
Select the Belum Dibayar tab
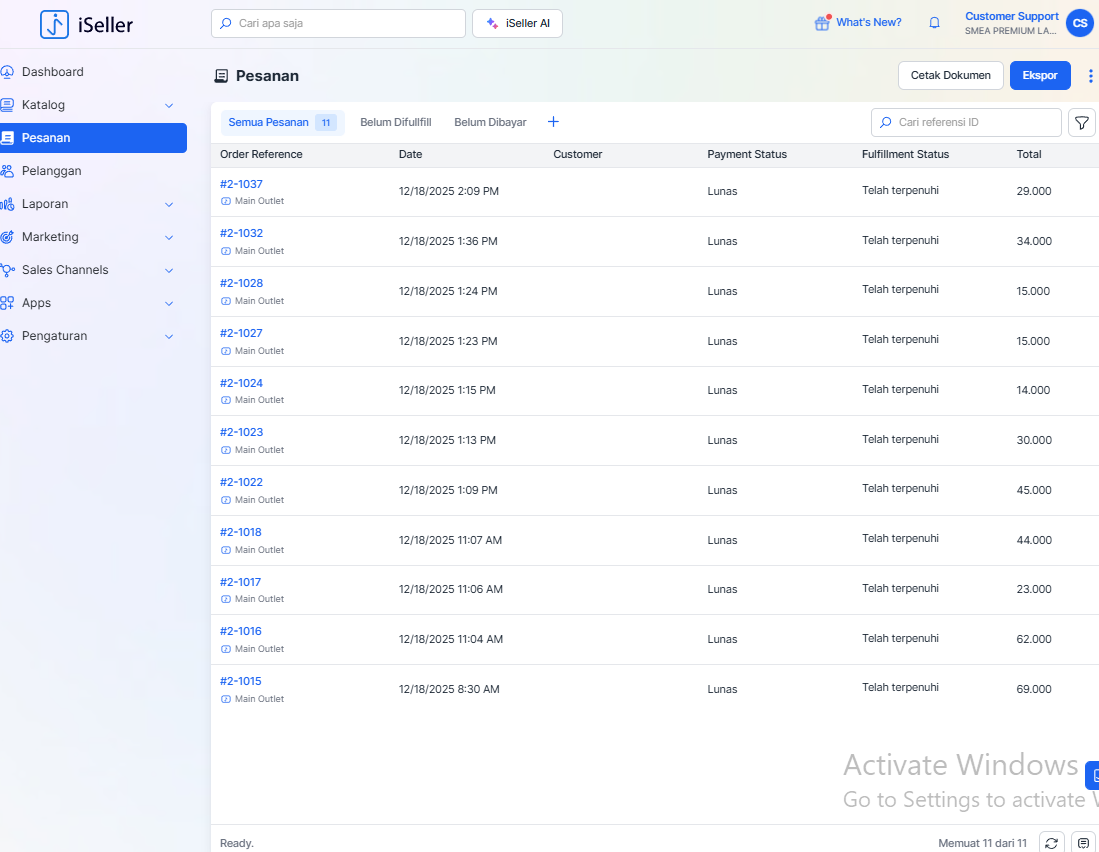pyautogui.click(x=490, y=122)
